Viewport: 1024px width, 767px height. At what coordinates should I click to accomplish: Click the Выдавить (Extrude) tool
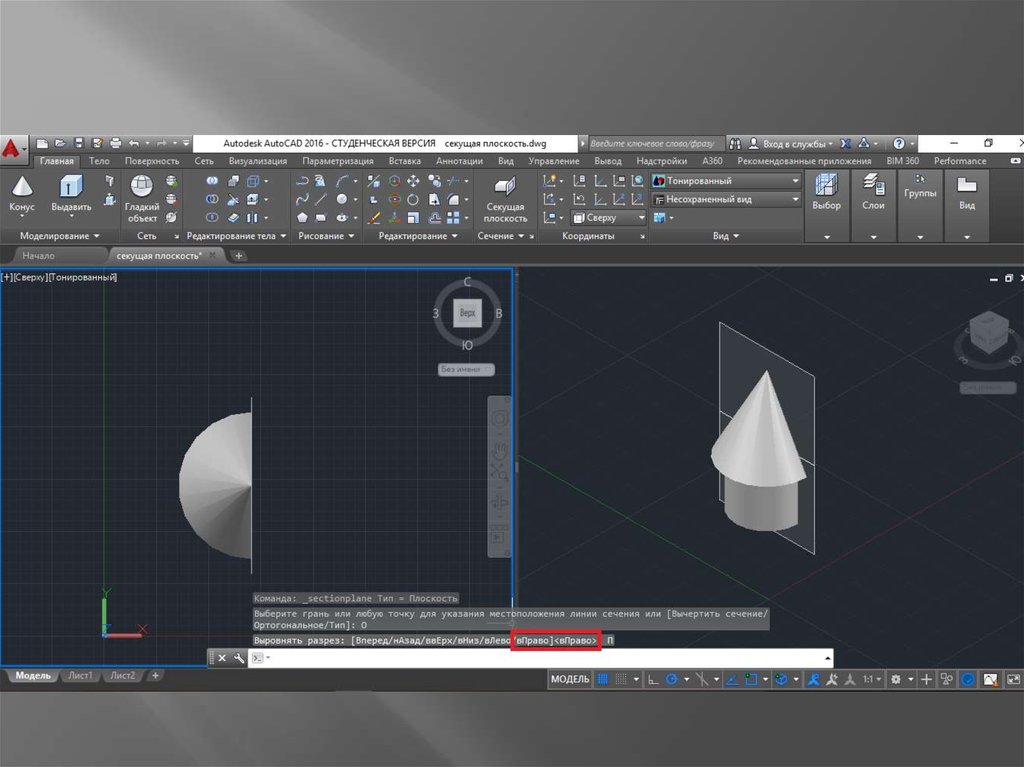pyautogui.click(x=71, y=188)
